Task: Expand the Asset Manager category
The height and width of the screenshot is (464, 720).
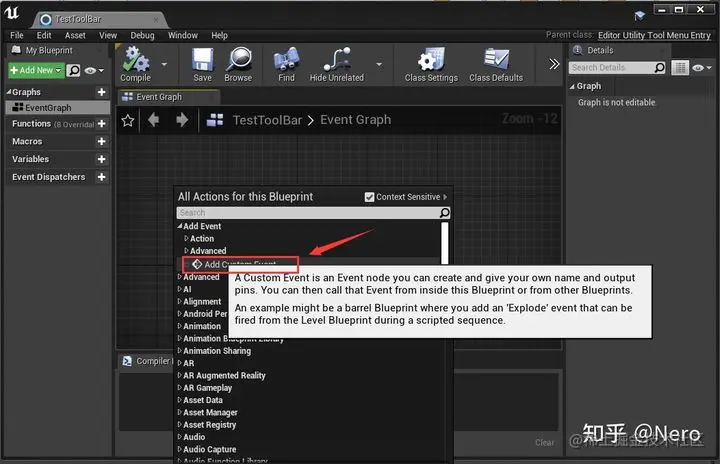Action: 180,413
